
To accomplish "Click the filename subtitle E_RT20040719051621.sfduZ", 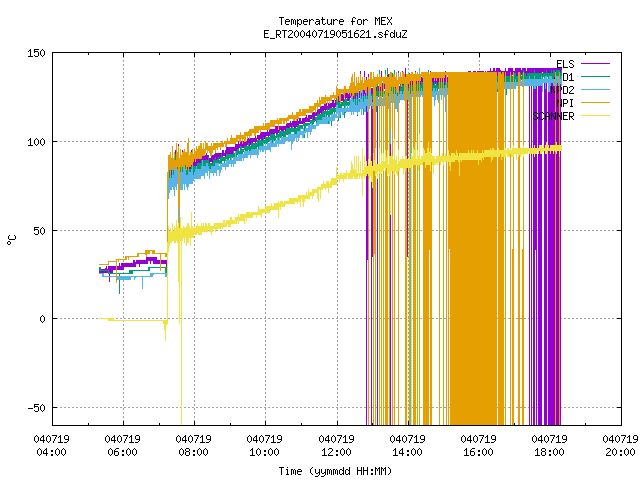I will pyautogui.click(x=335, y=34).
